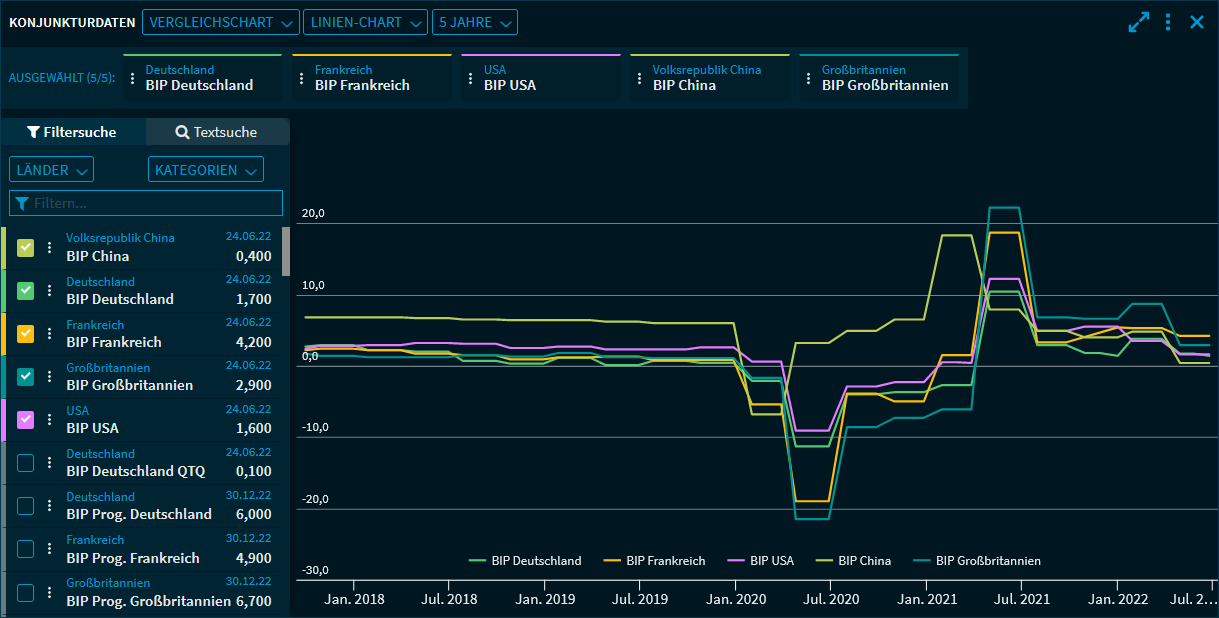1219x618 pixels.
Task: Open the Länder filter button
Action: pos(51,170)
